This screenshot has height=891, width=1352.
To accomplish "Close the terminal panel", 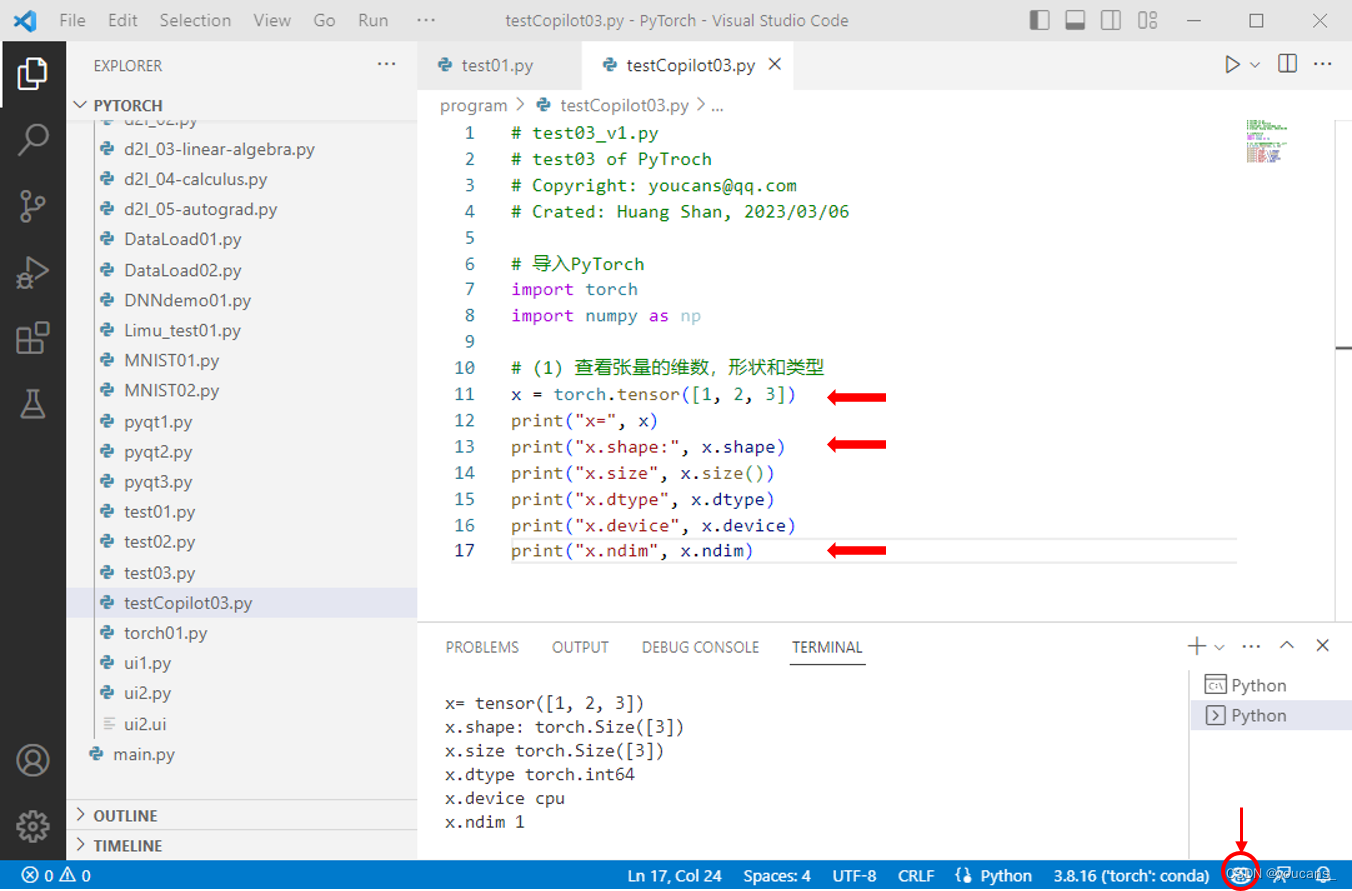I will coord(1322,646).
